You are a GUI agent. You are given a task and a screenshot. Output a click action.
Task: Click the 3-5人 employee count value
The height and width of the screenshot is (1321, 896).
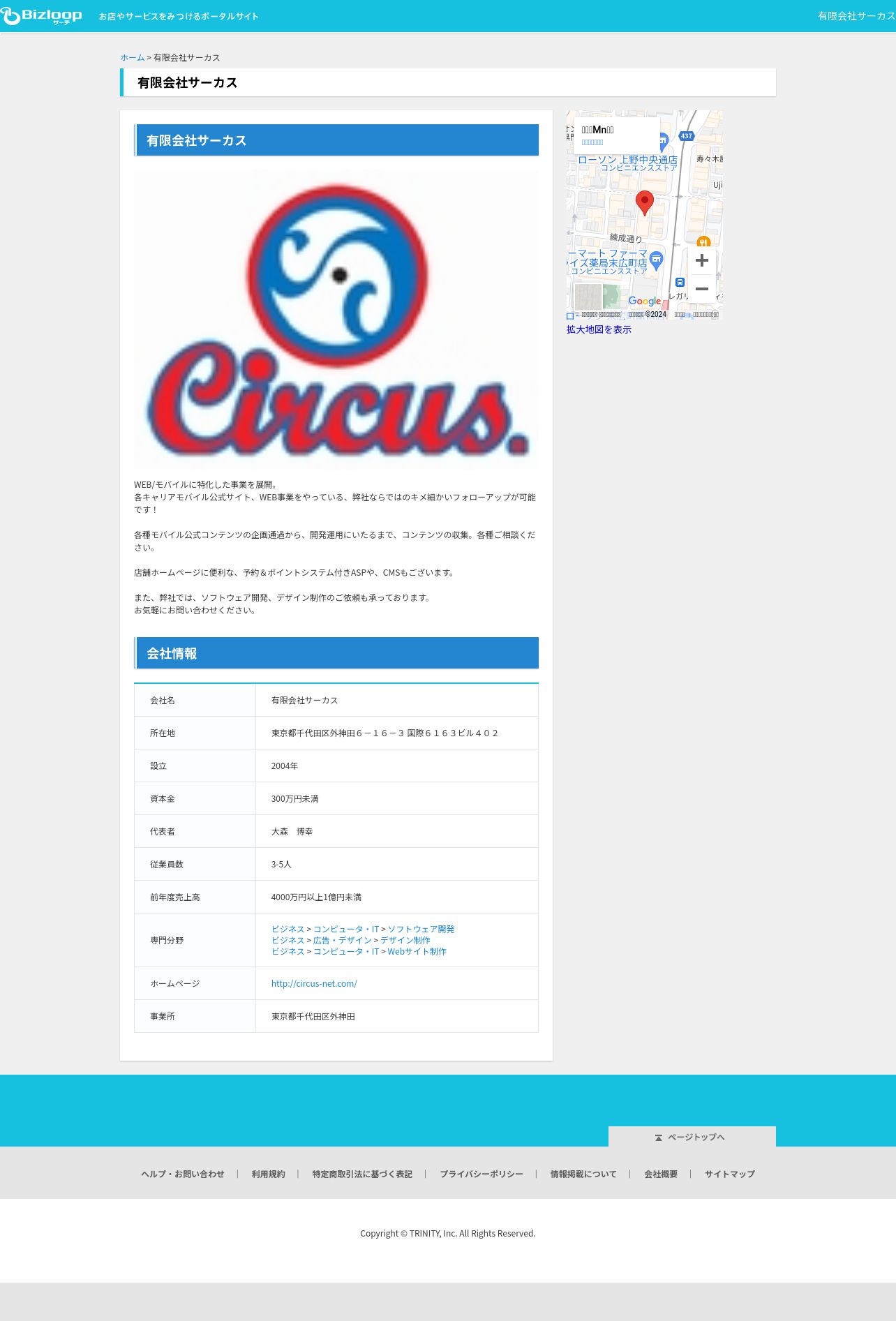281,864
